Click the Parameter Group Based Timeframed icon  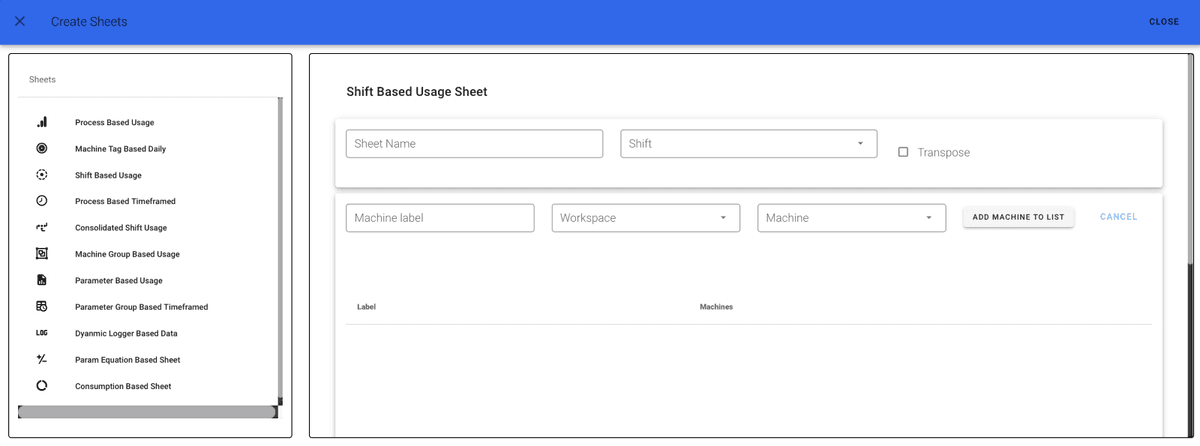coord(42,306)
